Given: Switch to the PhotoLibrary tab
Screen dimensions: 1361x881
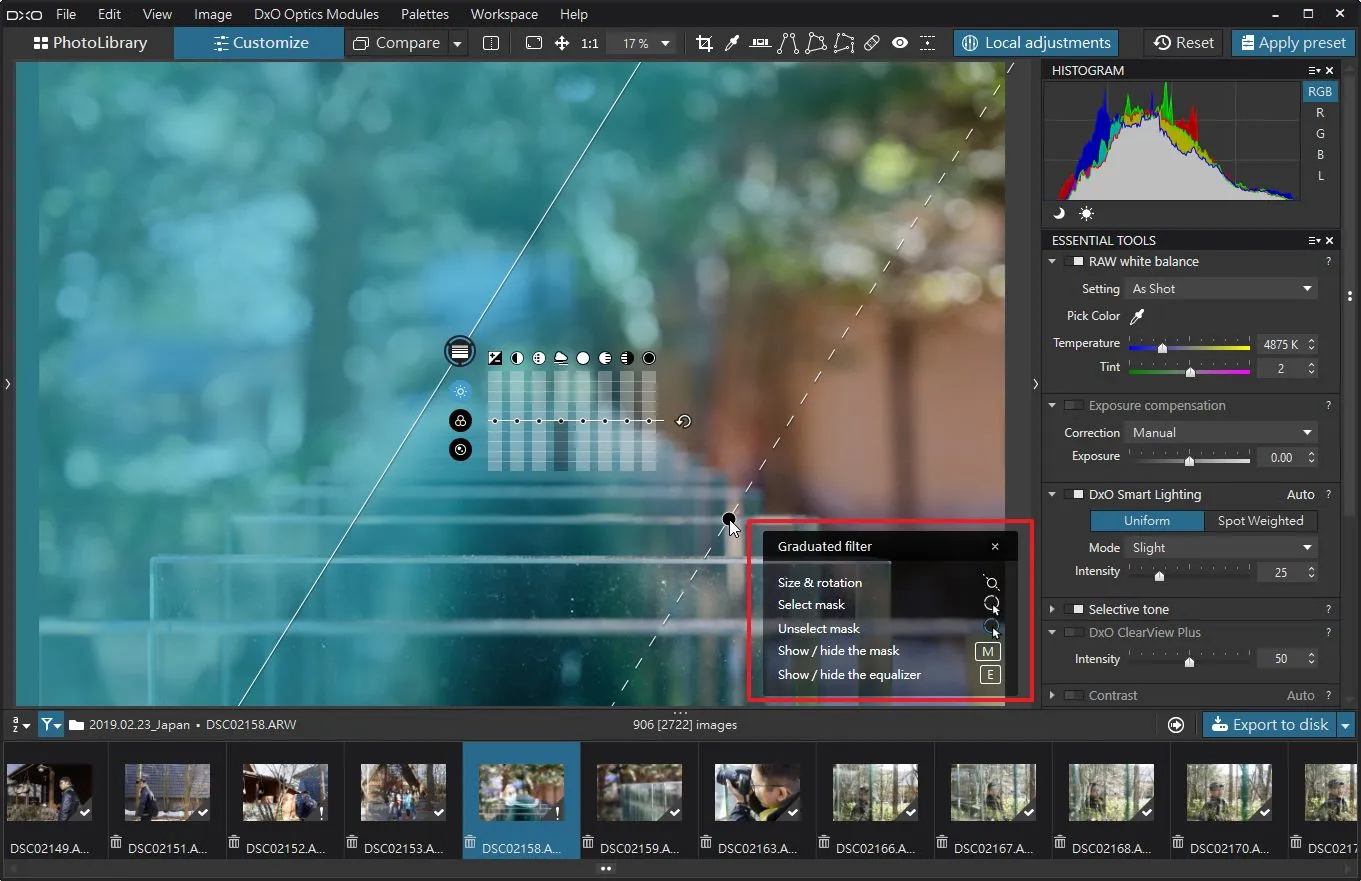Looking at the screenshot, I should coord(90,43).
